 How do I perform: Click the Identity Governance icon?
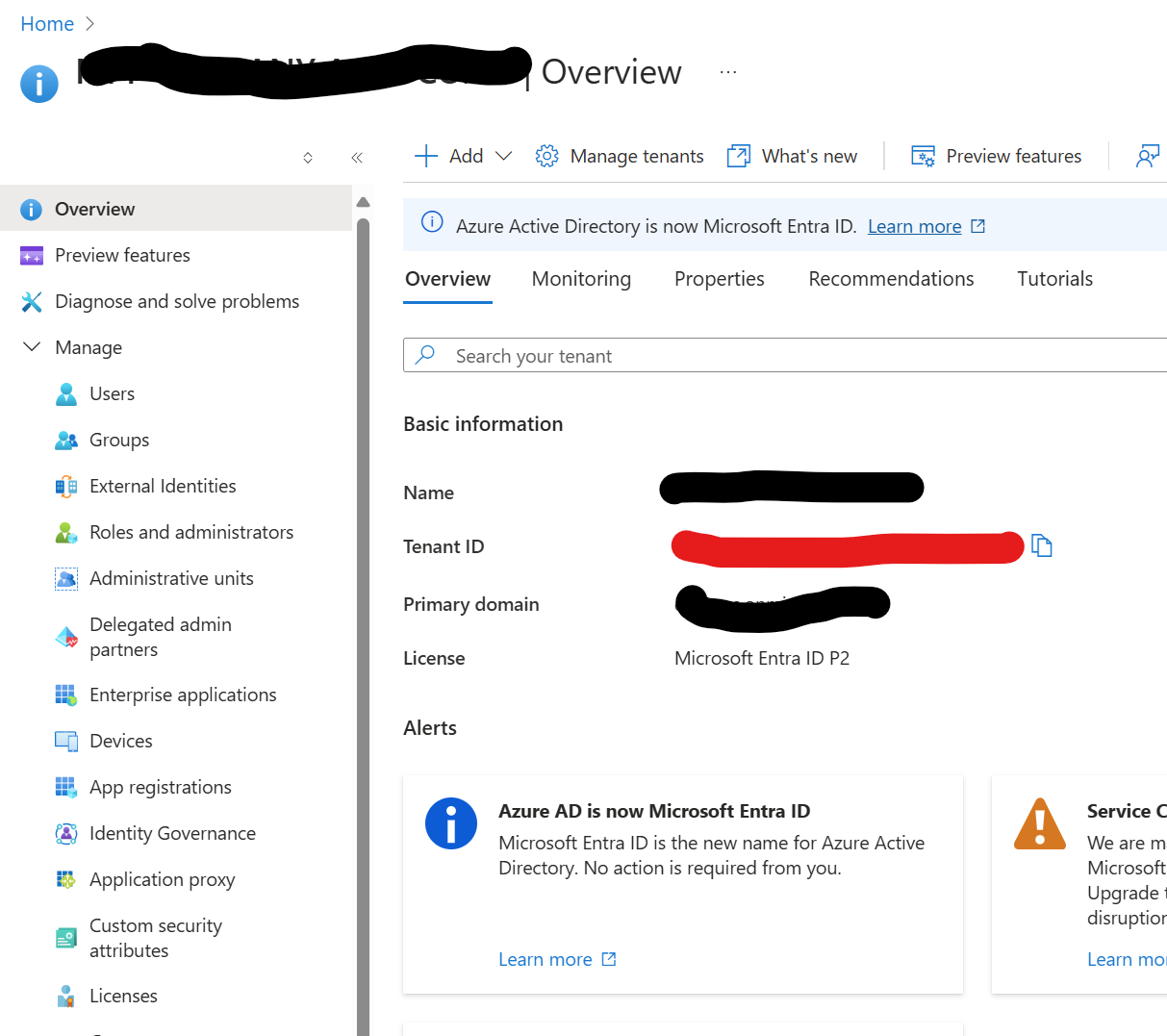tap(65, 833)
